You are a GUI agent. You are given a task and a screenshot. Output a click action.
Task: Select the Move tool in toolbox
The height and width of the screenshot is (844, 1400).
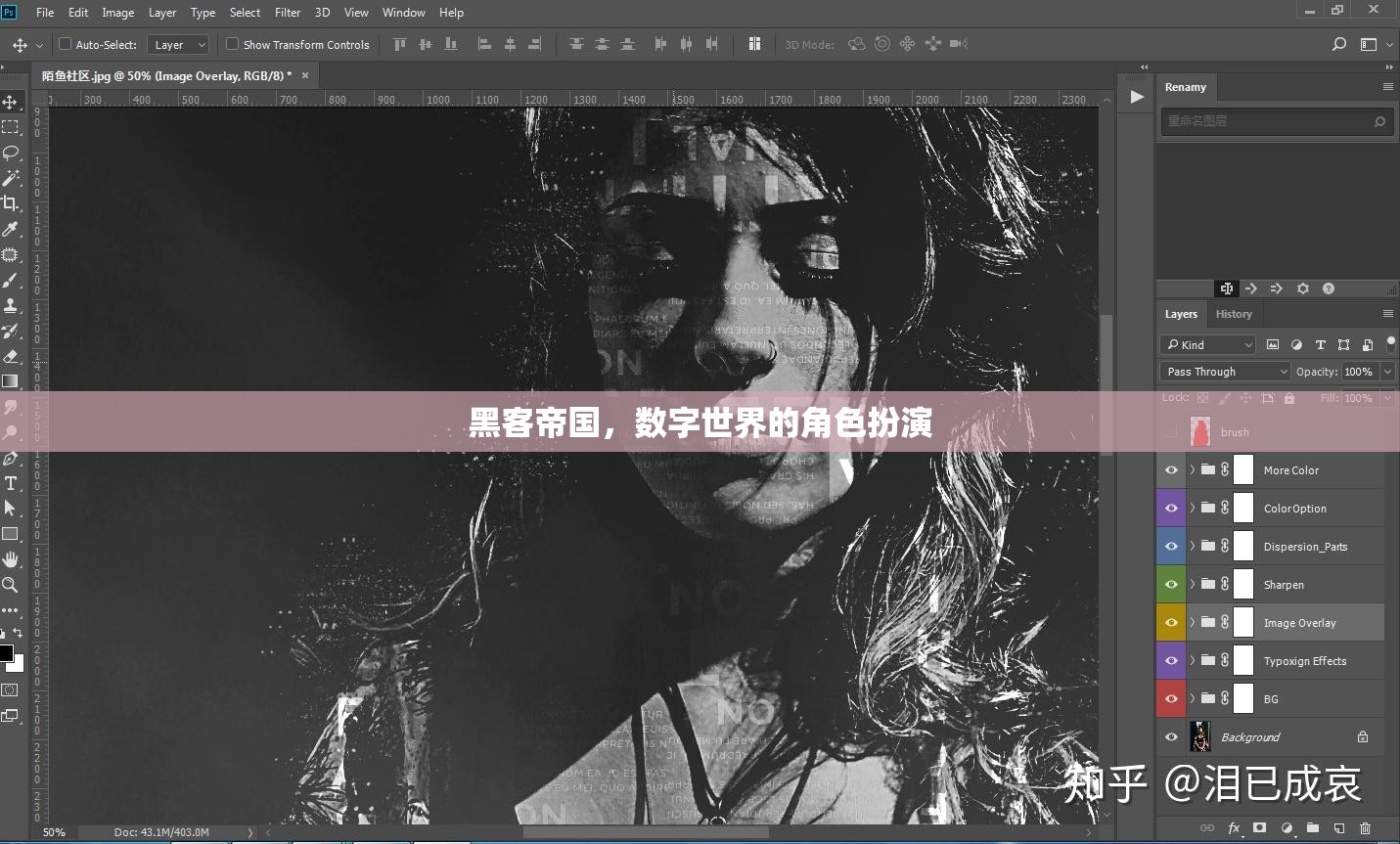coord(10,102)
